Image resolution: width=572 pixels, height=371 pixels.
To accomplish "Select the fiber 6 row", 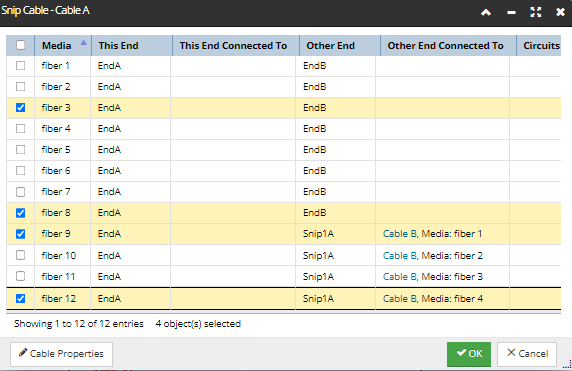I will pos(283,171).
